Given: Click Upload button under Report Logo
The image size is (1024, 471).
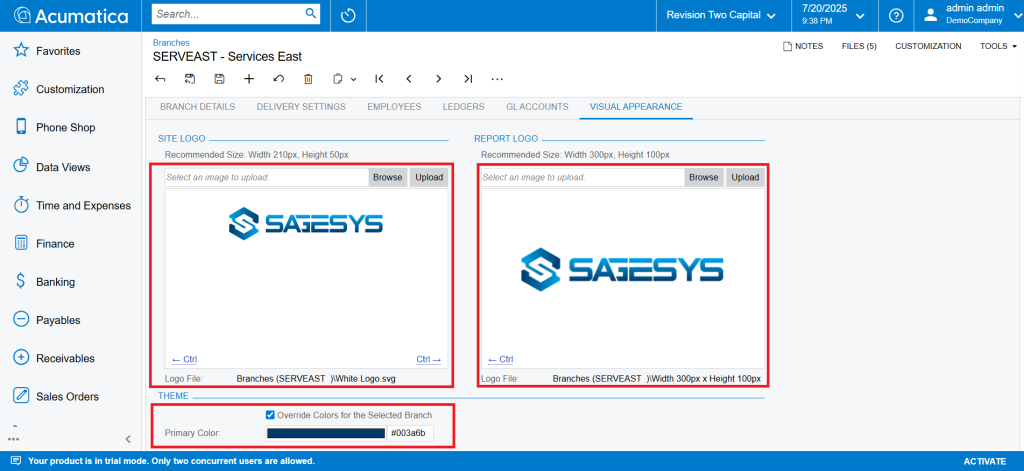Looking at the screenshot, I should 744,177.
